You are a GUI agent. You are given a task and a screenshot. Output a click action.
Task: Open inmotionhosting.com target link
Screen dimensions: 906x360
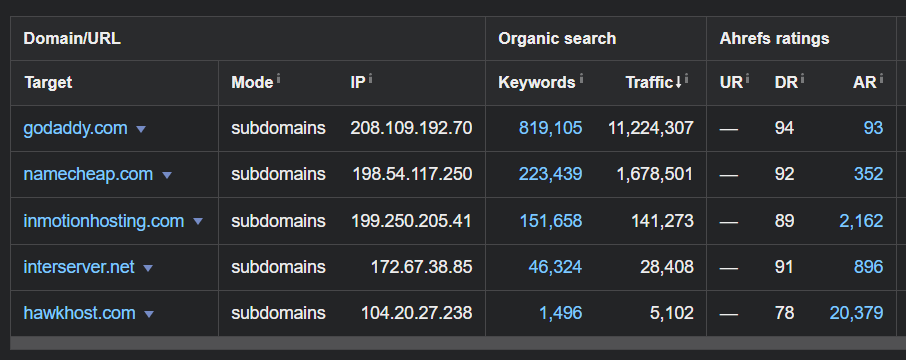(x=103, y=221)
